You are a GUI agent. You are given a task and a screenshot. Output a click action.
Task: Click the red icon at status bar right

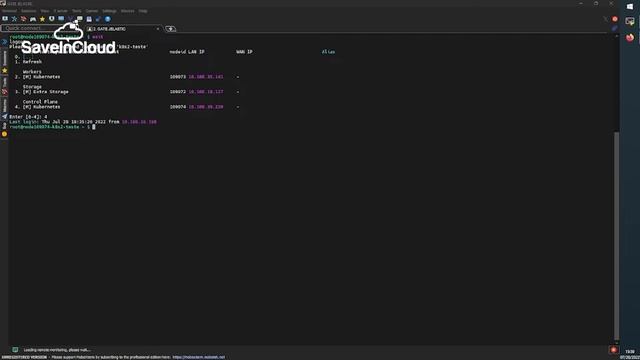613,350
